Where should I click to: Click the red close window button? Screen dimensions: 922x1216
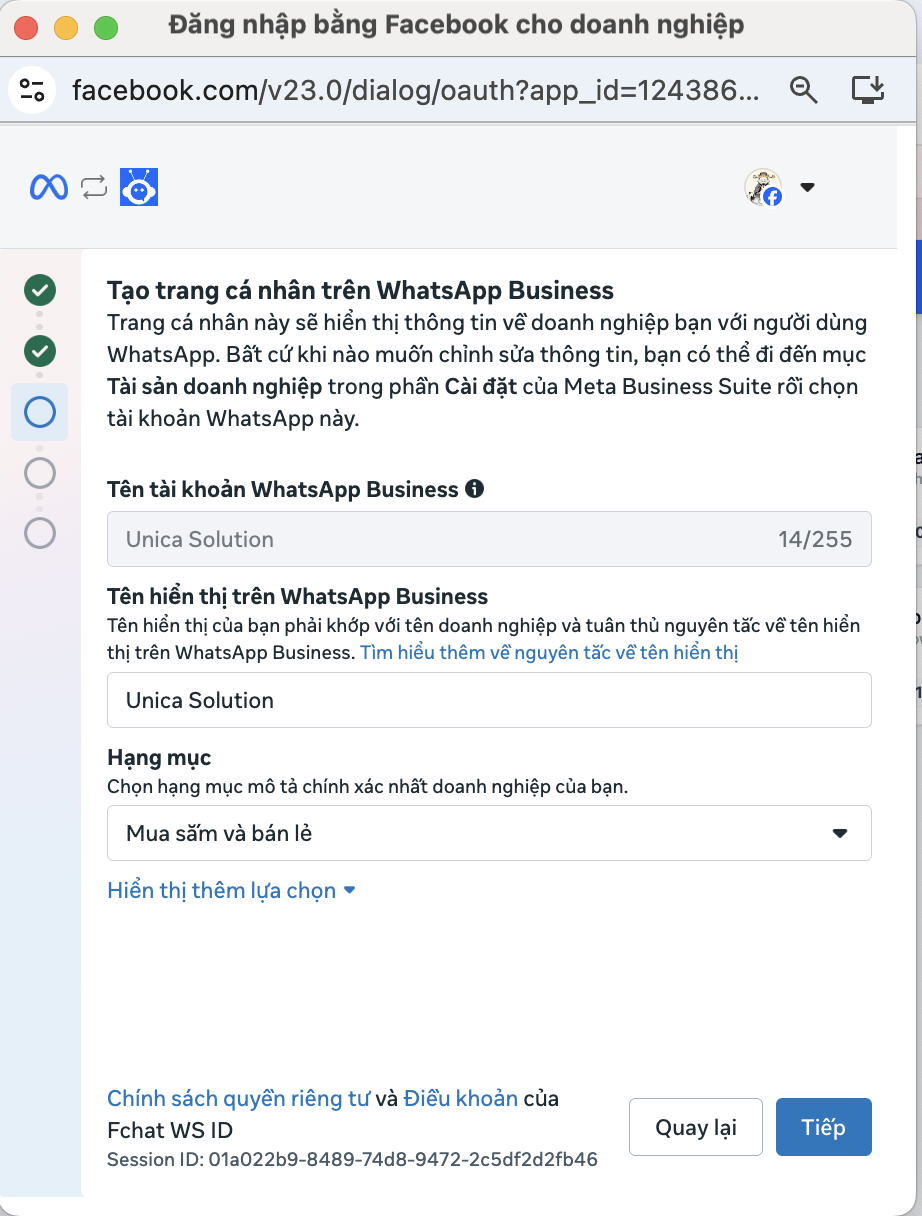pos(26,27)
